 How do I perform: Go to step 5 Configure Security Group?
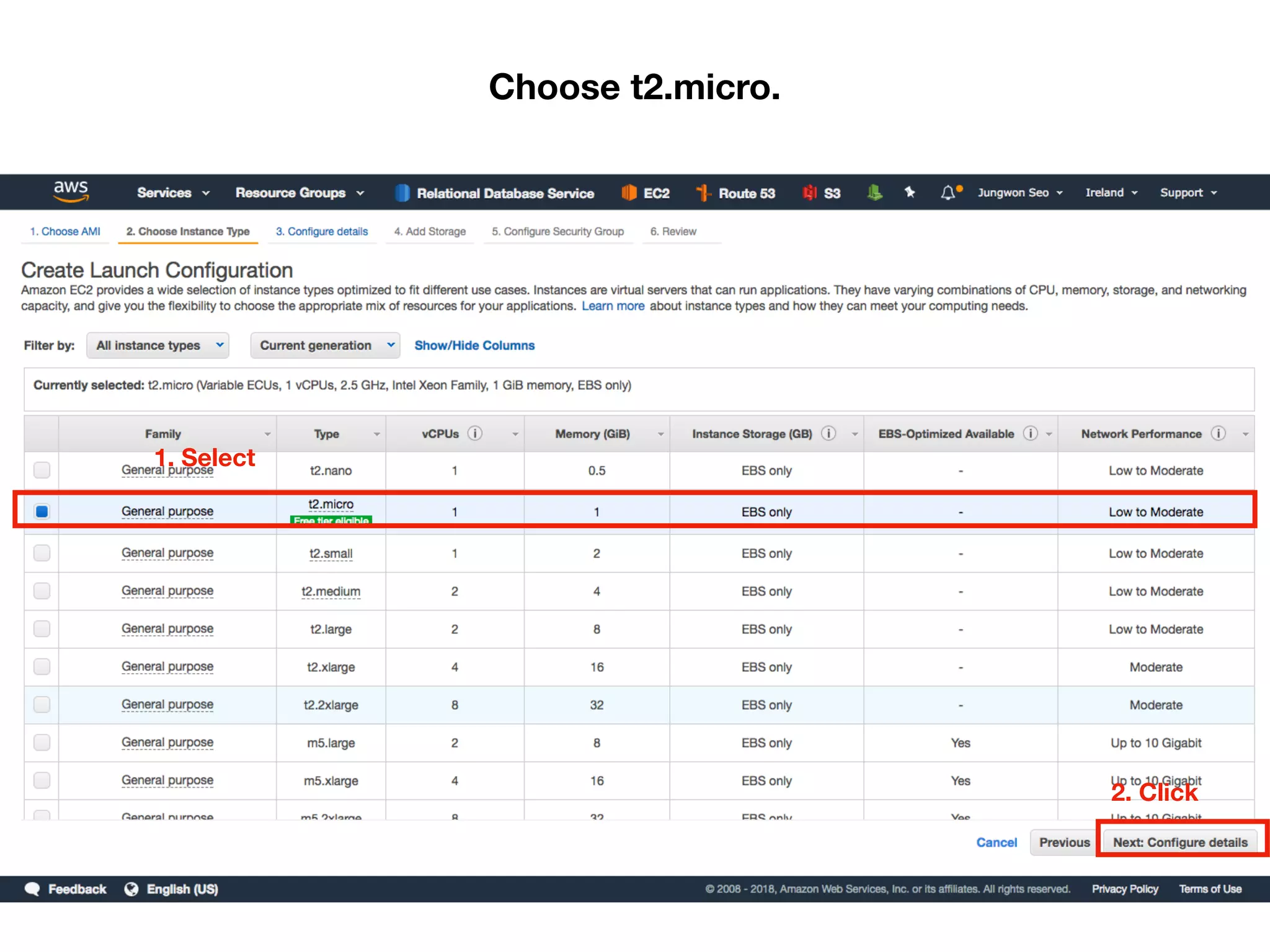point(557,231)
